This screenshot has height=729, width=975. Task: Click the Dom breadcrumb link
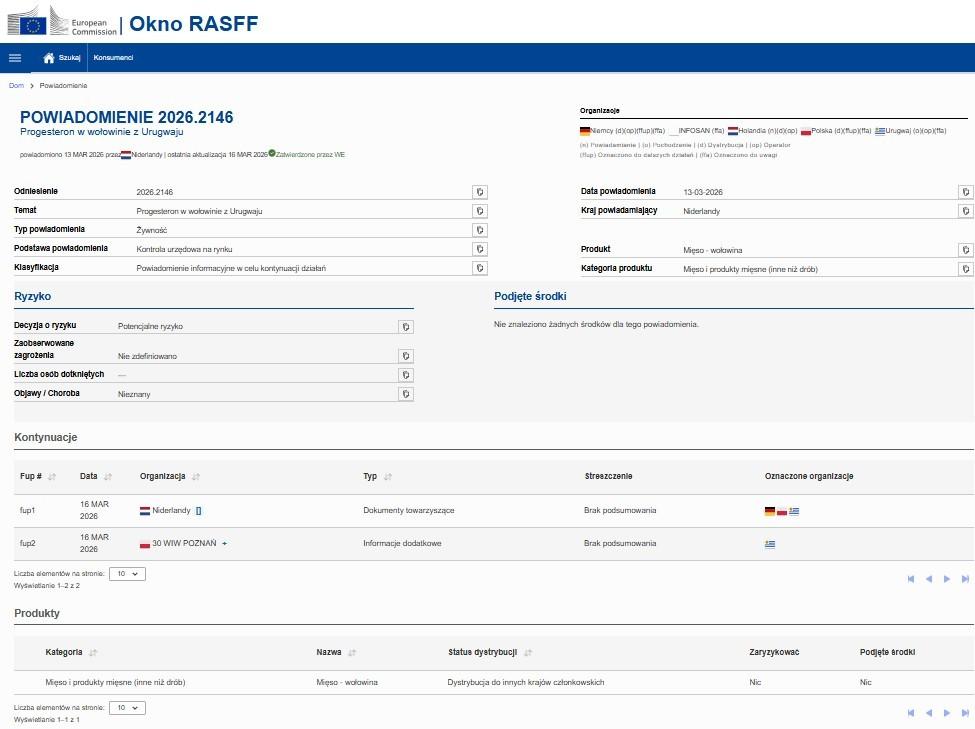point(16,86)
